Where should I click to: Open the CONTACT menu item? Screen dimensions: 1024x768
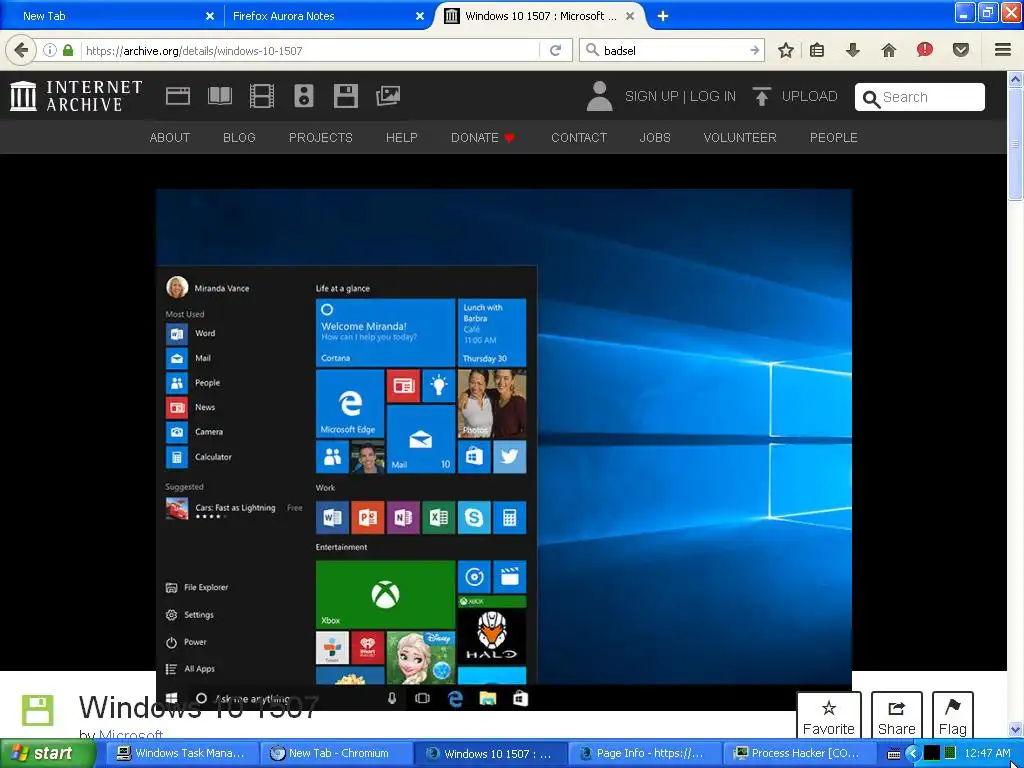[x=579, y=138]
